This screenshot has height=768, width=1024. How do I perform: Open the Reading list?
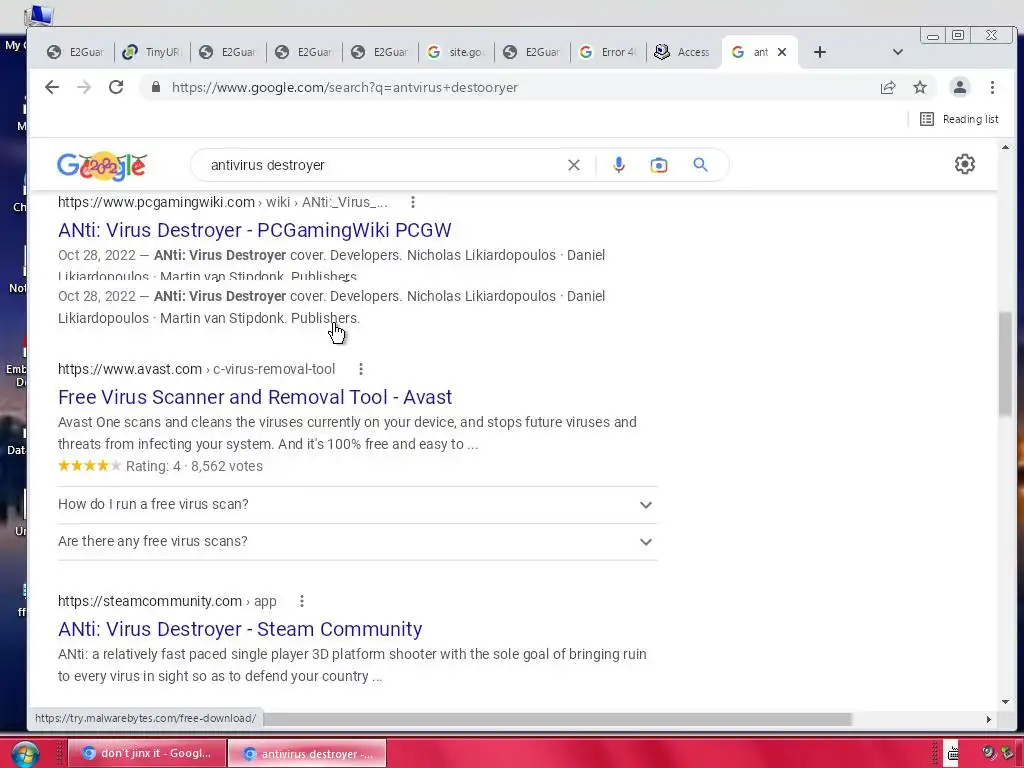959,119
